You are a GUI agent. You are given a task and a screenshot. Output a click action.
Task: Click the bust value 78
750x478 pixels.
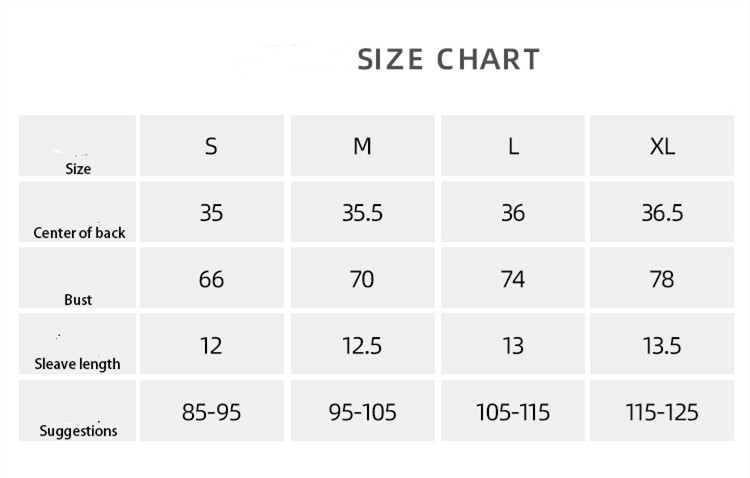[x=662, y=279]
